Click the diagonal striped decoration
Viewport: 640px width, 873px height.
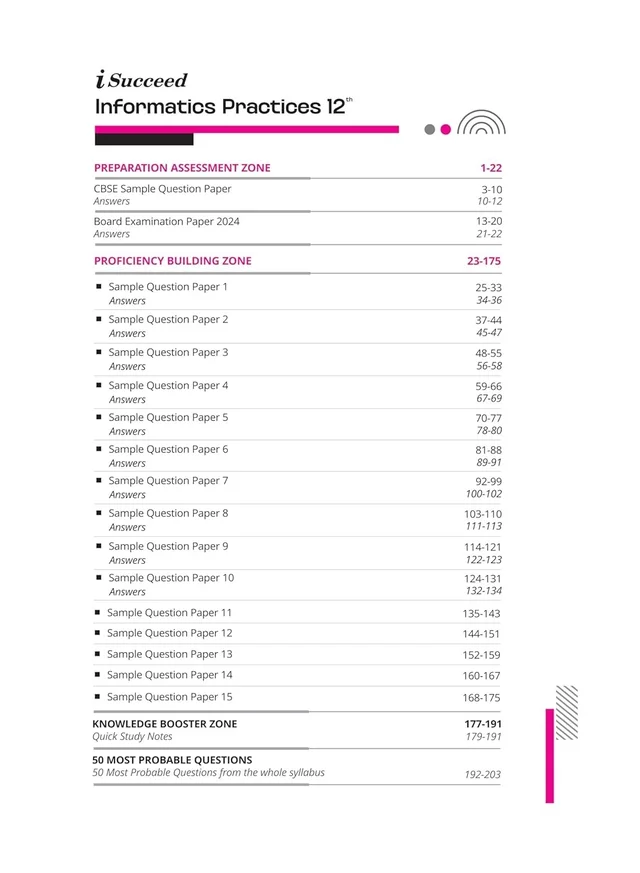[x=567, y=713]
